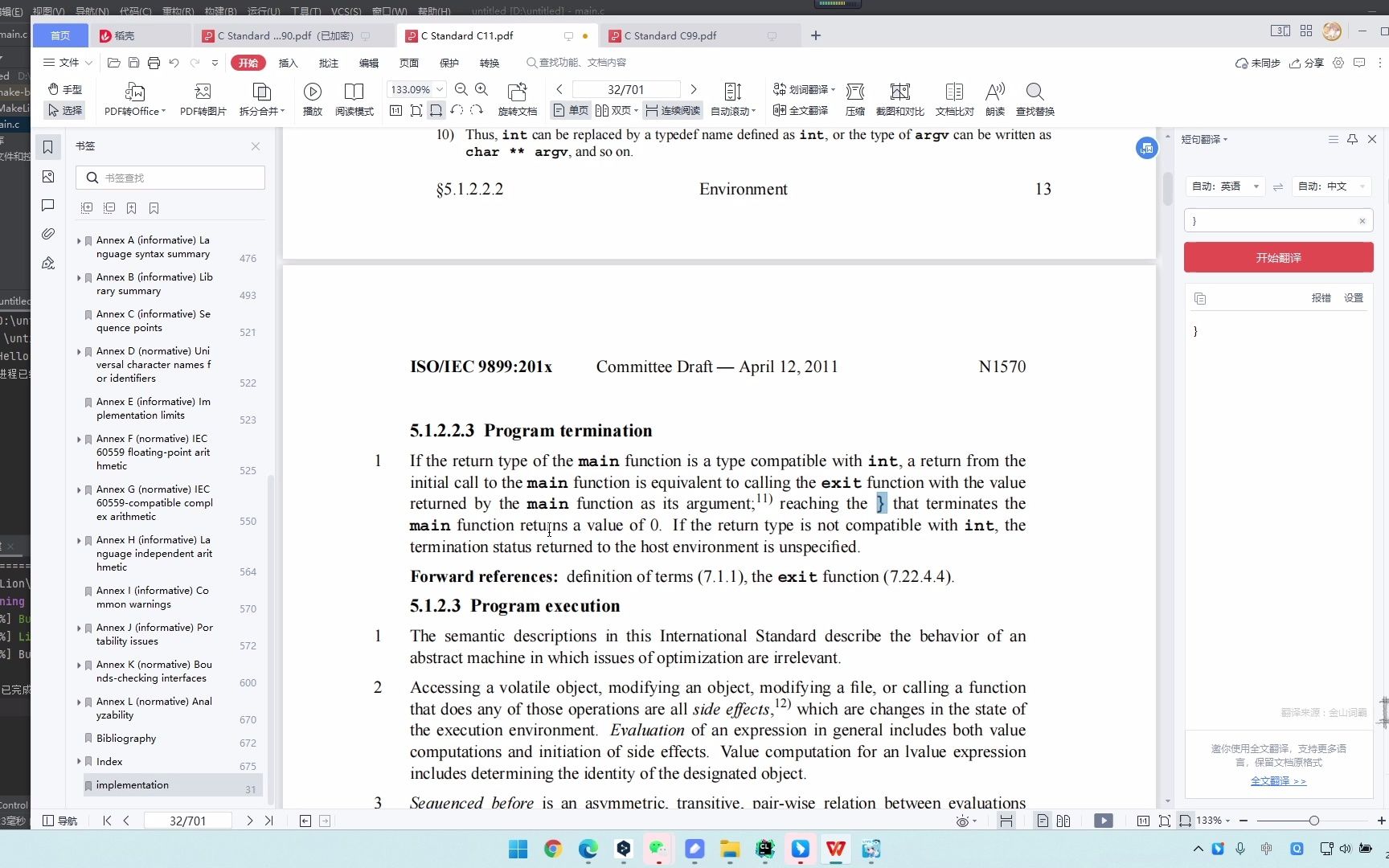The width and height of the screenshot is (1389, 868).
Task: Open the comments panel in sidebar
Action: pyautogui.click(x=48, y=205)
